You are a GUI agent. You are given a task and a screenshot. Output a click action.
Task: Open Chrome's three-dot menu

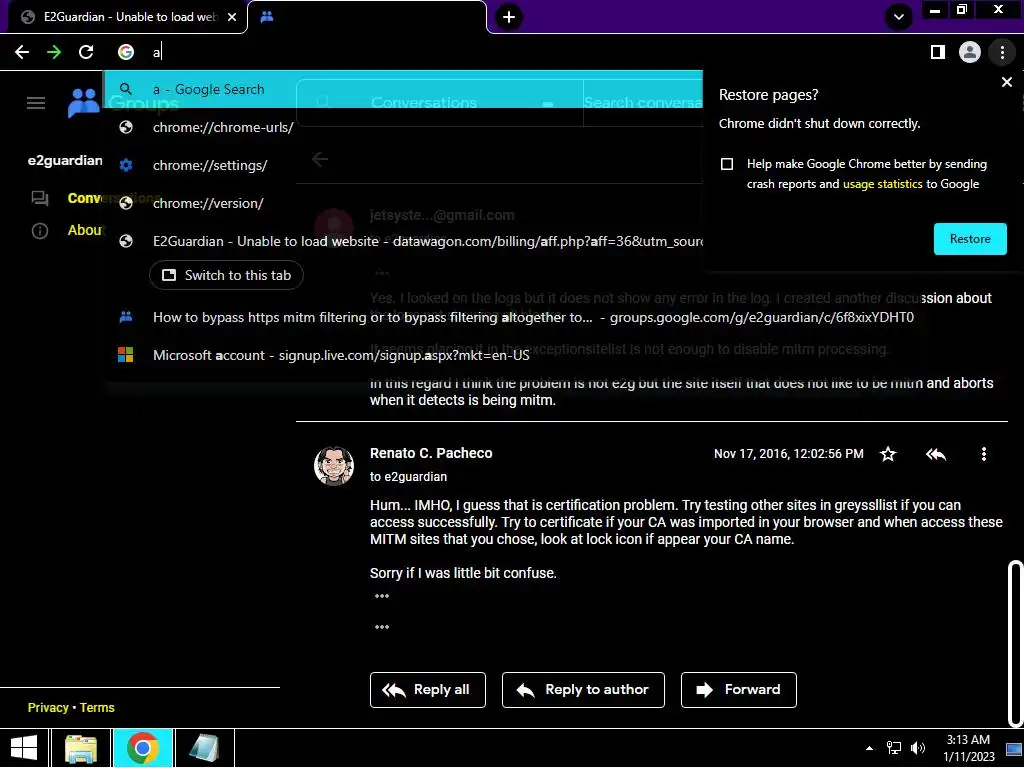(x=1002, y=52)
